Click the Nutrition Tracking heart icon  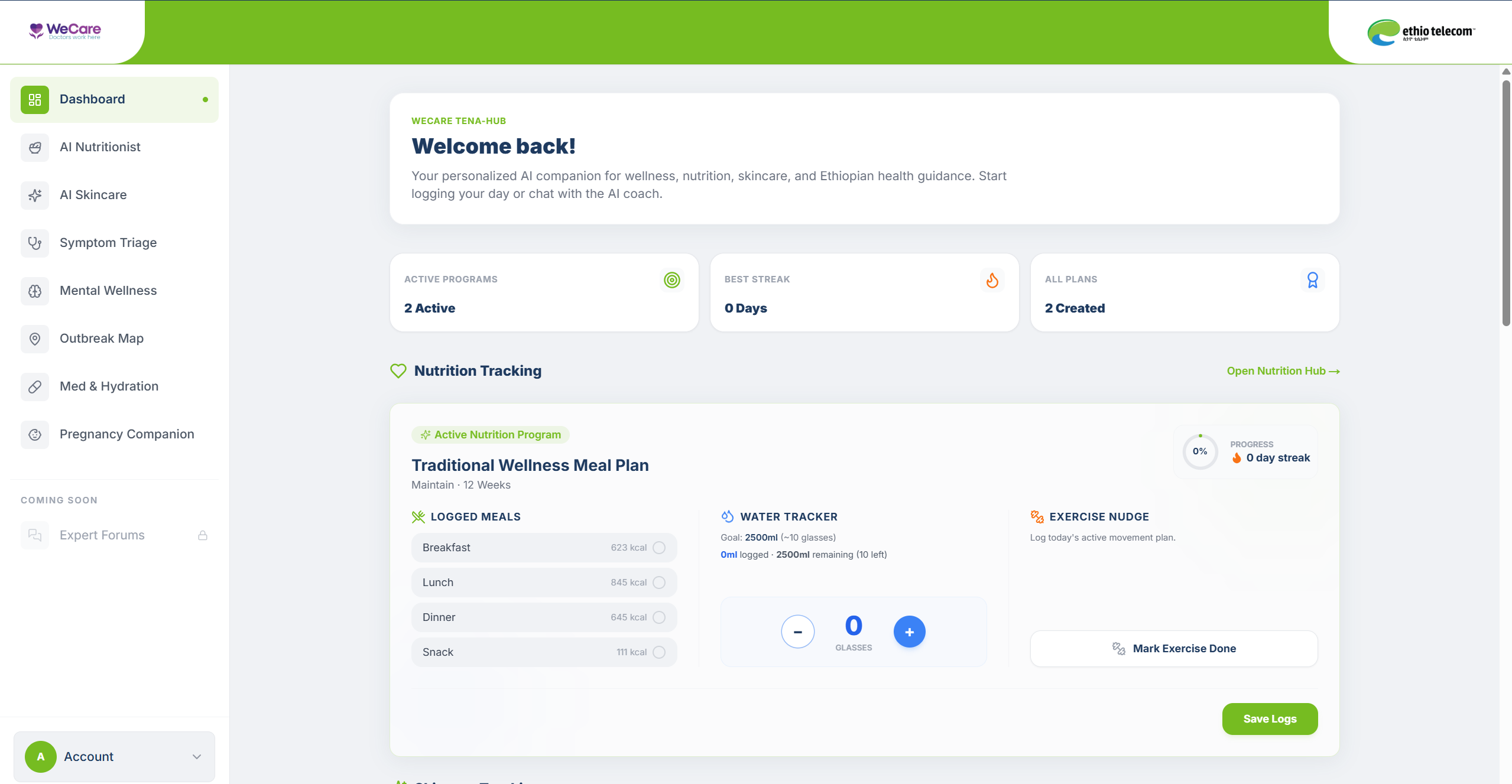click(x=398, y=371)
